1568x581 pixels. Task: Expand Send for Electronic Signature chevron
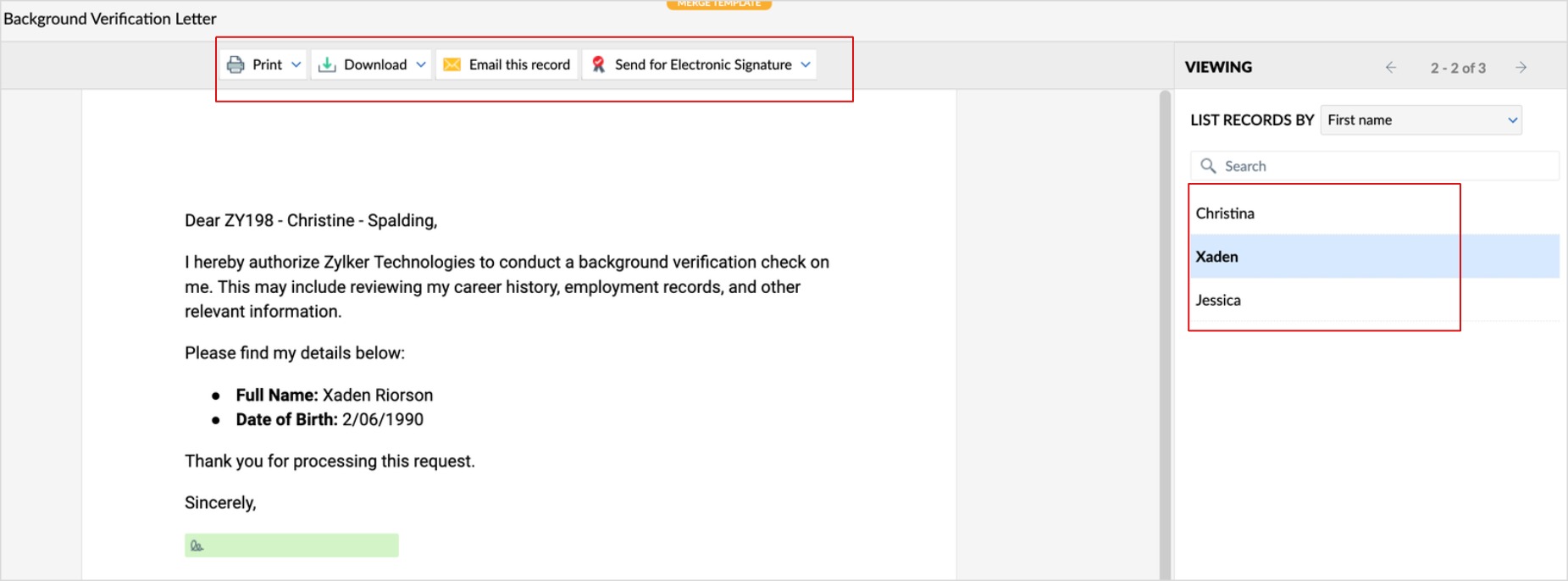806,64
